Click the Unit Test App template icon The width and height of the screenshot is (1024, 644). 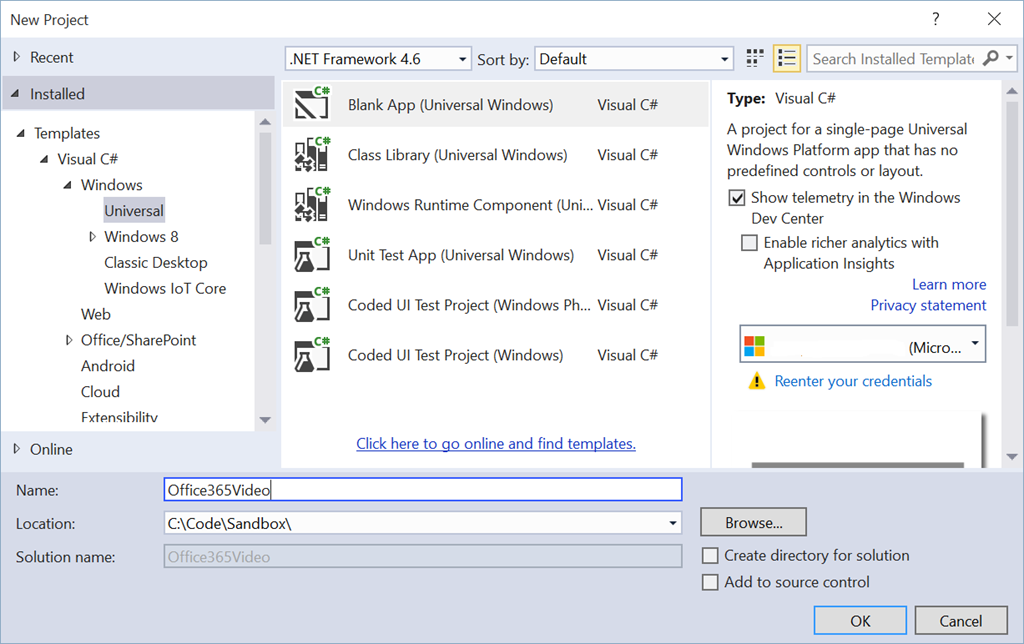point(312,254)
